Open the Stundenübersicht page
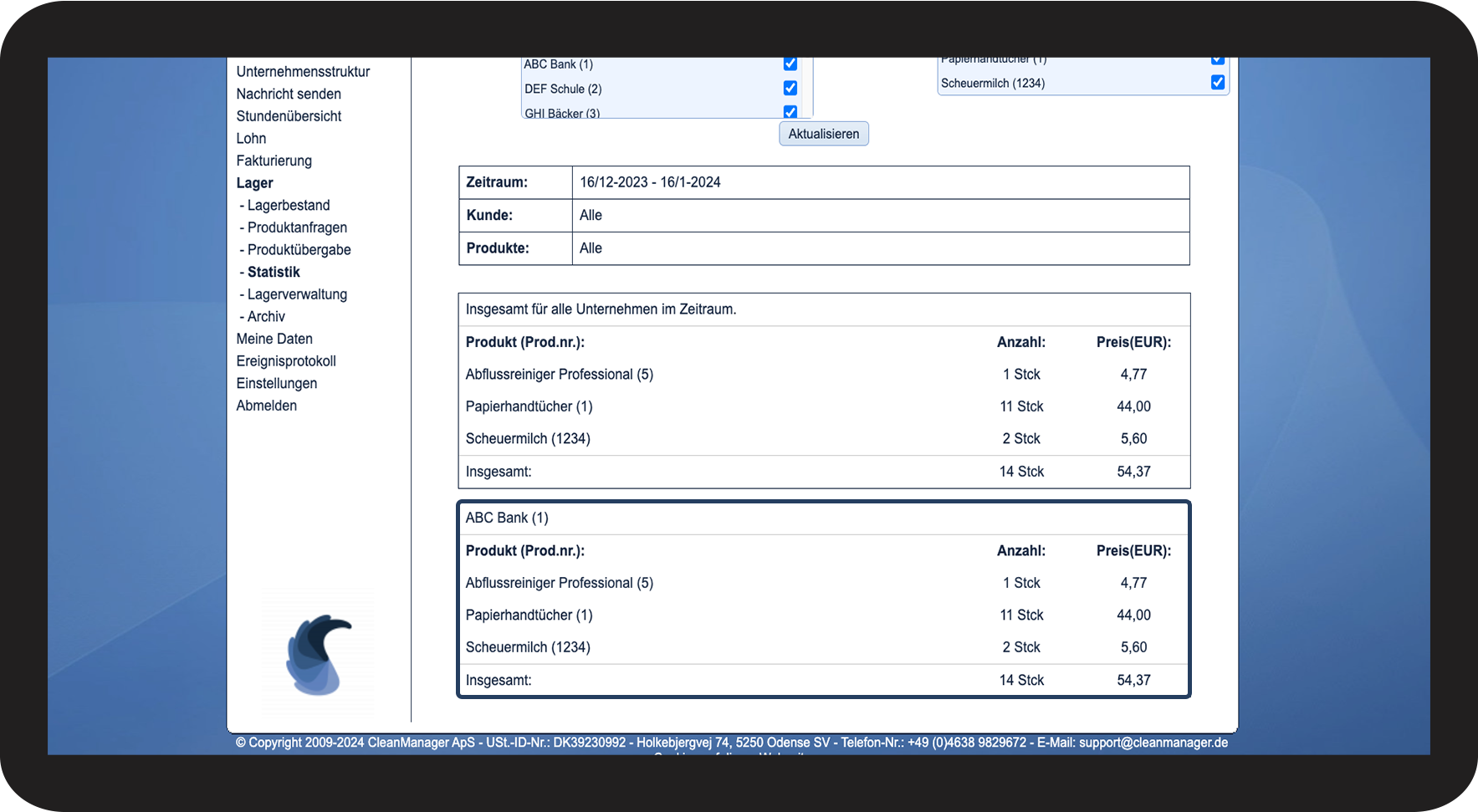Screen dimensions: 1478x812 tap(289, 116)
